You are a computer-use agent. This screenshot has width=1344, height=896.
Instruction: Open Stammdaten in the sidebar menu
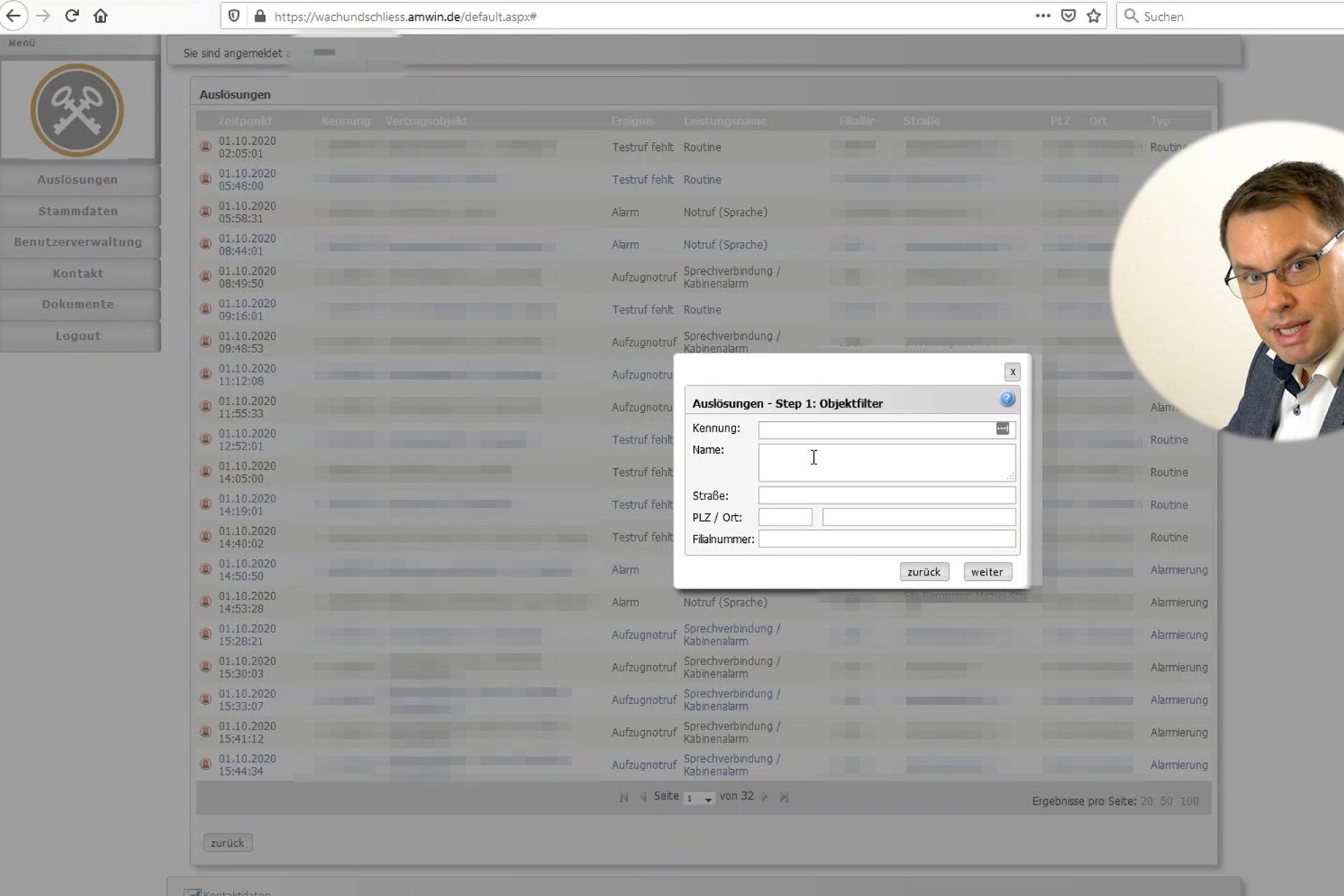pos(78,211)
